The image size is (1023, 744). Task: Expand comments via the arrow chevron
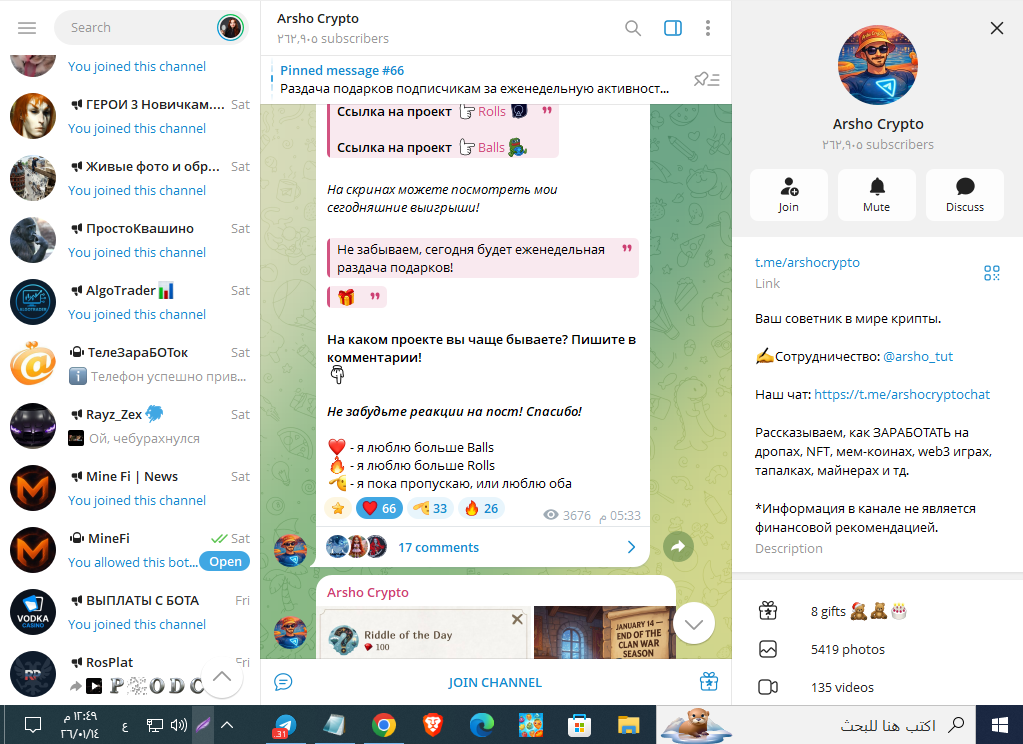(x=631, y=547)
